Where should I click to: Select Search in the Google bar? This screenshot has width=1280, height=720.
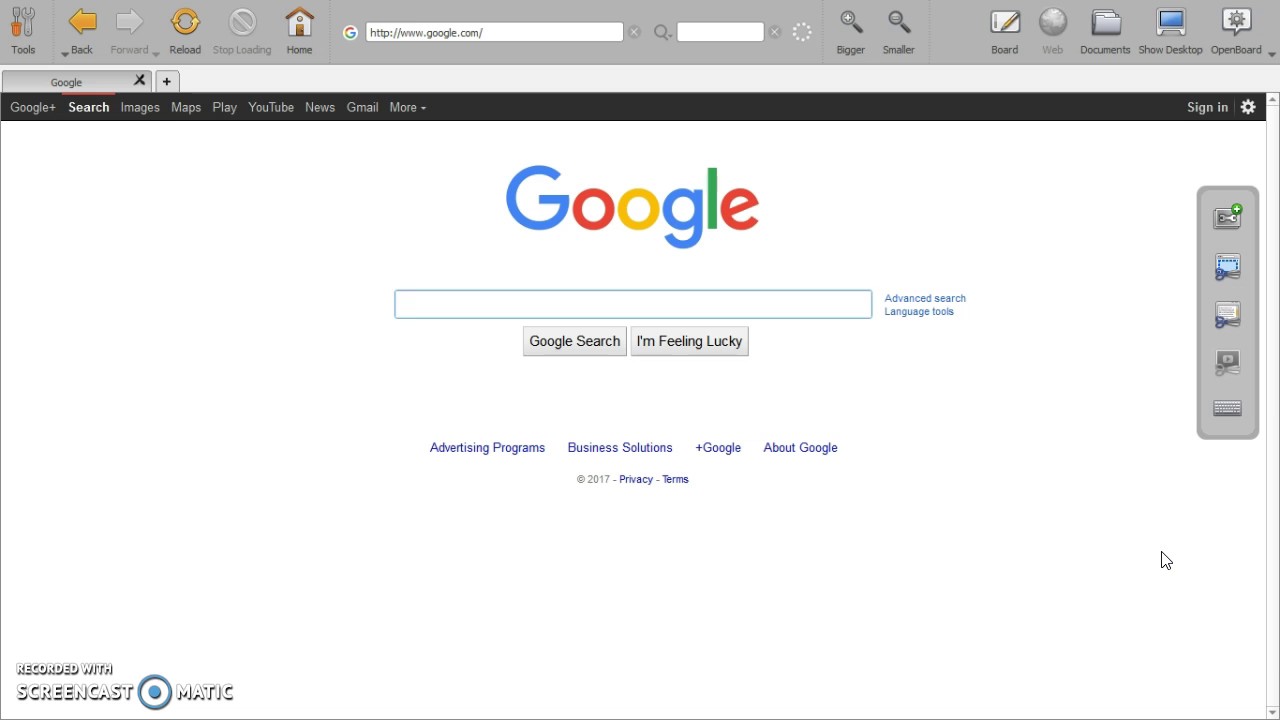89,107
